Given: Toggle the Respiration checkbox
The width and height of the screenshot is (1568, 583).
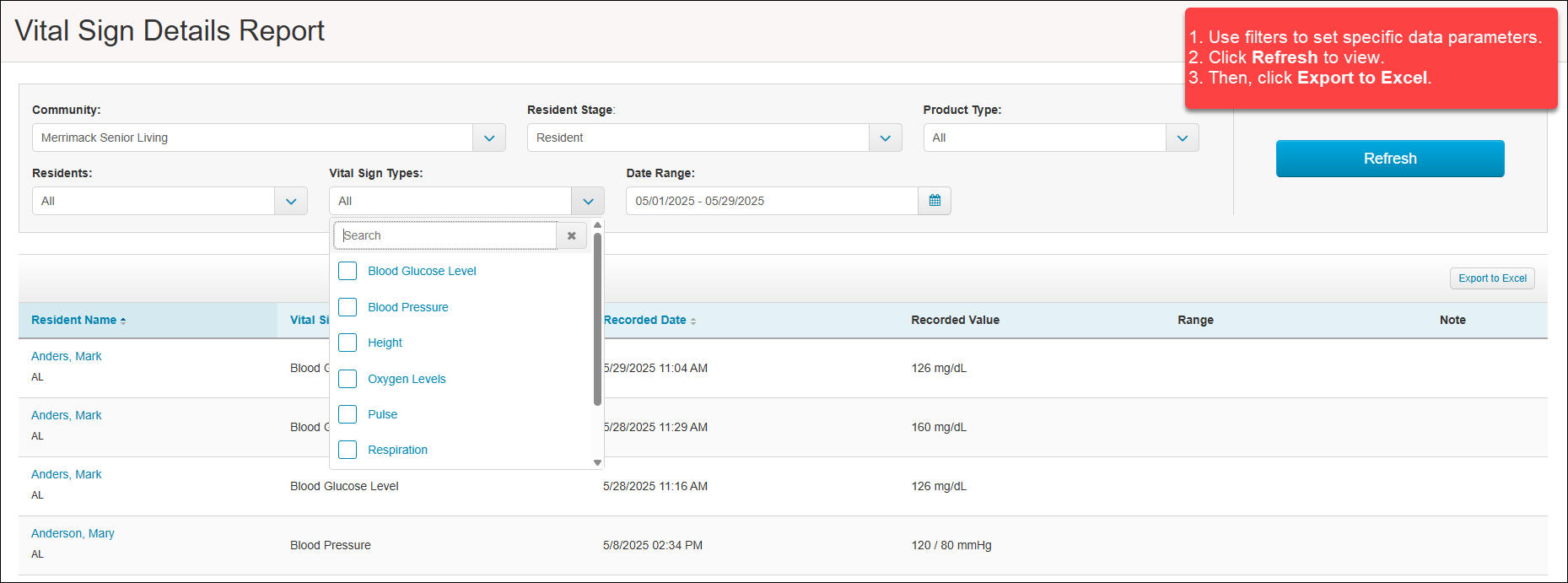Looking at the screenshot, I should (348, 450).
